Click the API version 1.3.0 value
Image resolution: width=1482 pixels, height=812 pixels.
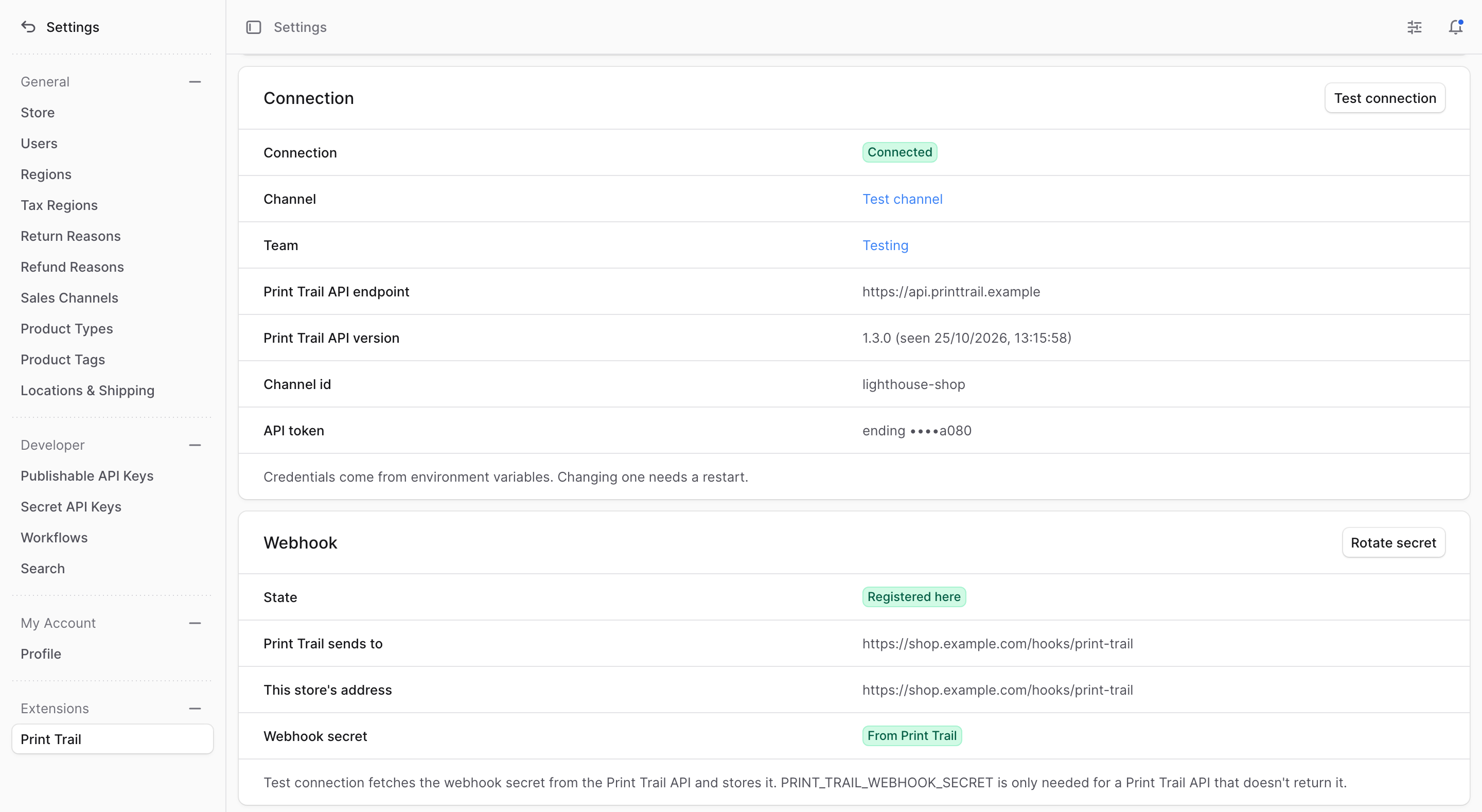coord(966,339)
